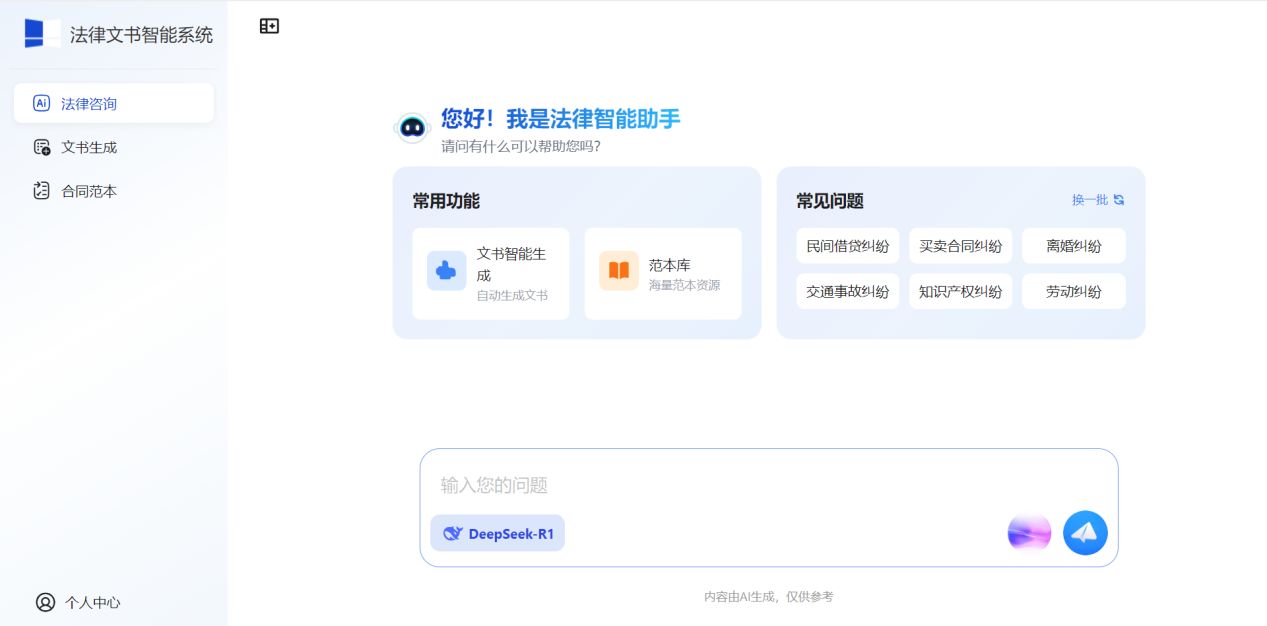This screenshot has height=626, width=1267.
Task: Click the colorful voice orb icon
Action: tap(1029, 533)
